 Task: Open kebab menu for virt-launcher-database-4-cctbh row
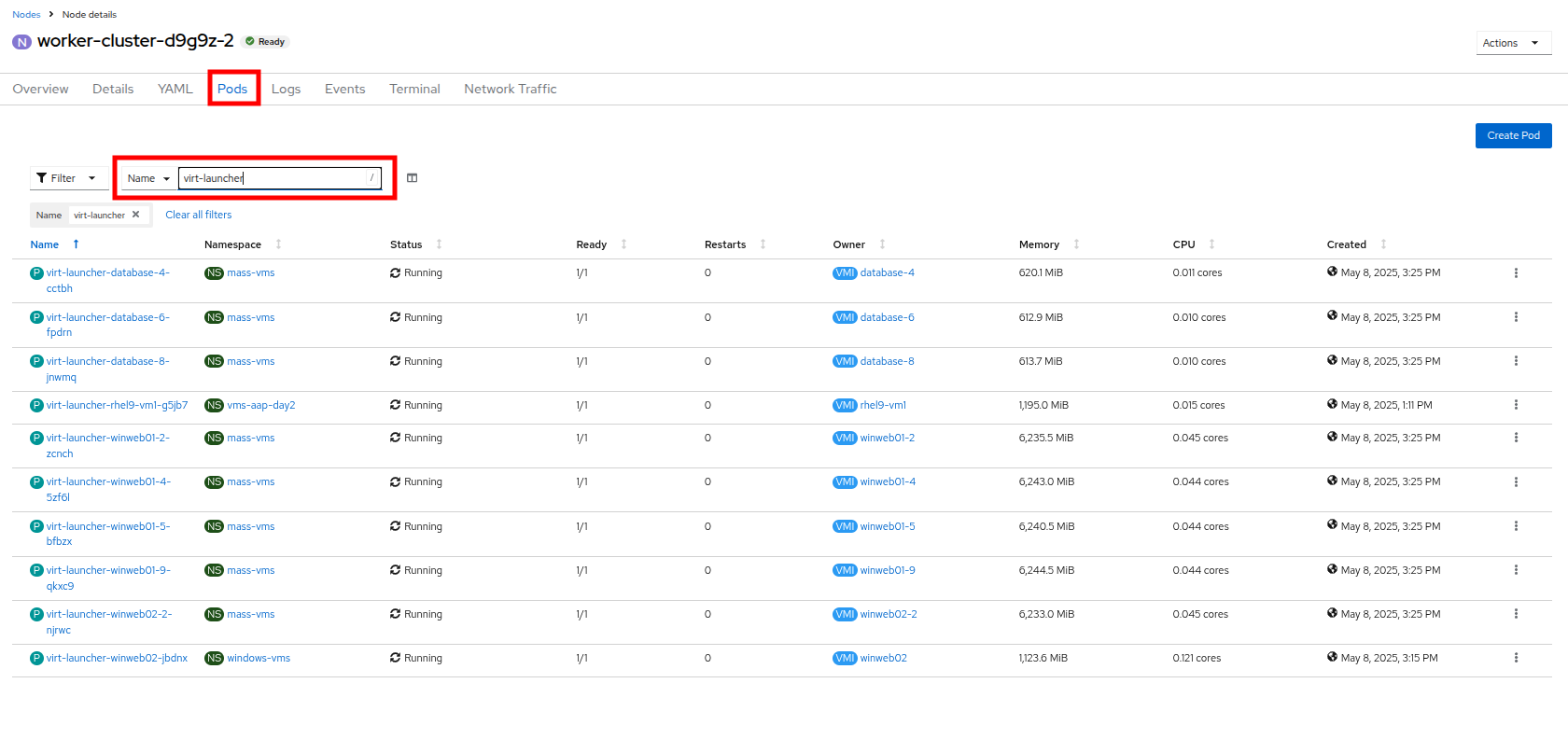(1515, 273)
